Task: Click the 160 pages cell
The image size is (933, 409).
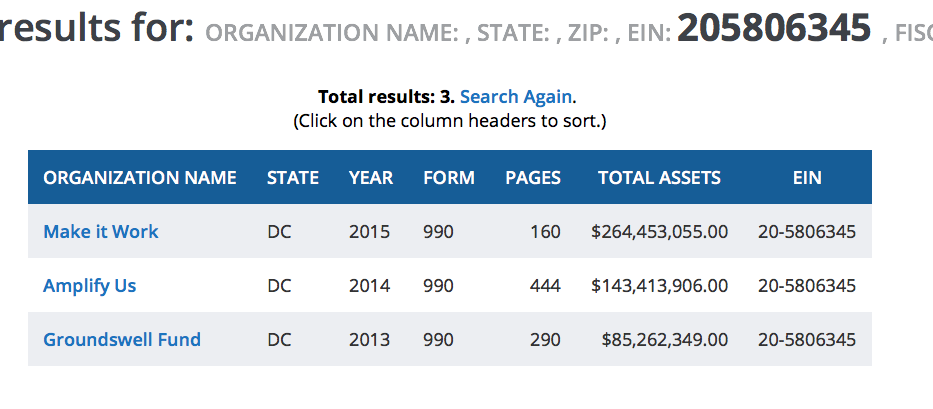Action: 545,232
